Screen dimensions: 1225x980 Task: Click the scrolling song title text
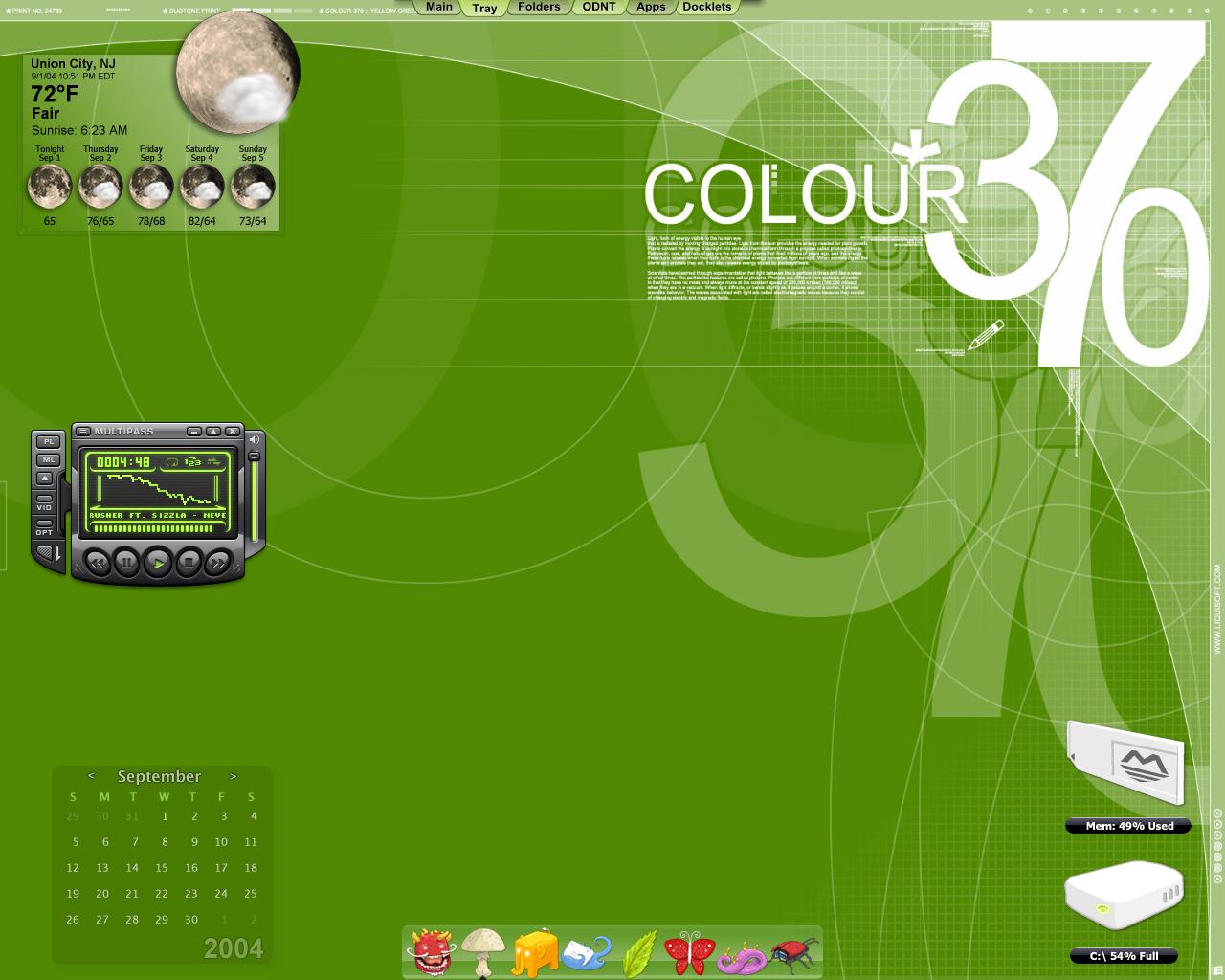158,516
